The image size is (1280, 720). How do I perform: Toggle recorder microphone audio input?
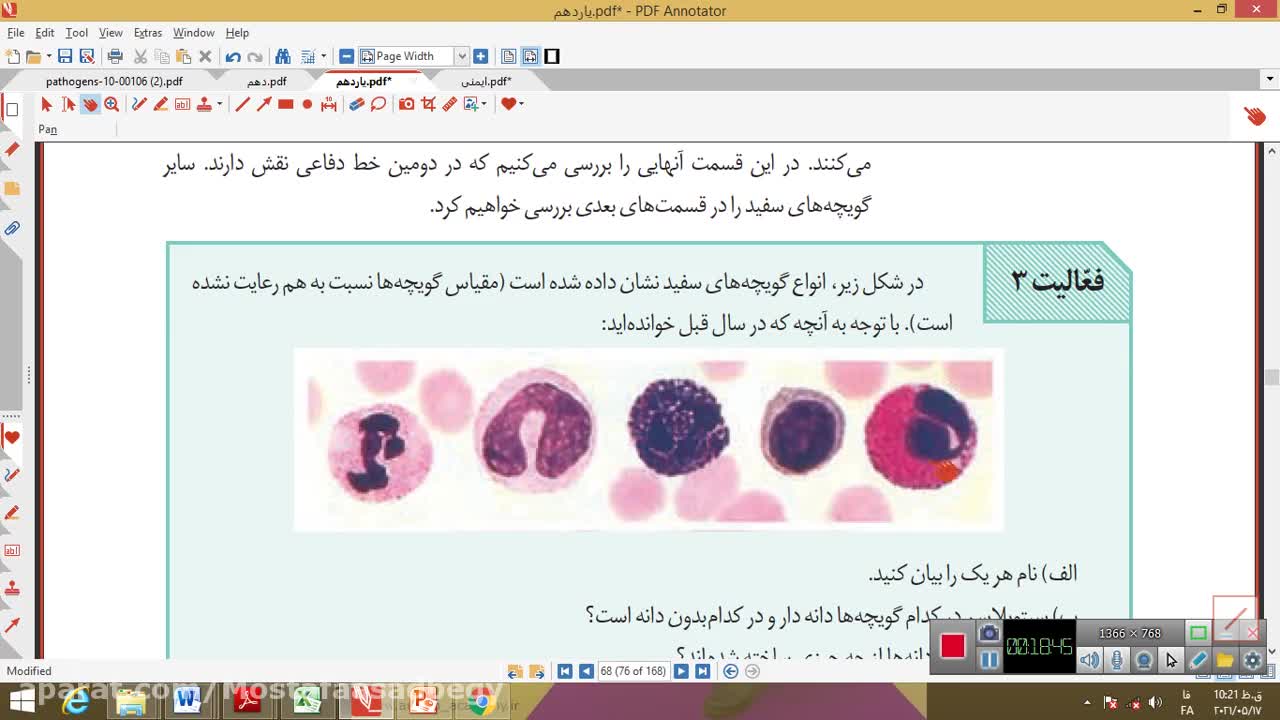(x=1117, y=660)
